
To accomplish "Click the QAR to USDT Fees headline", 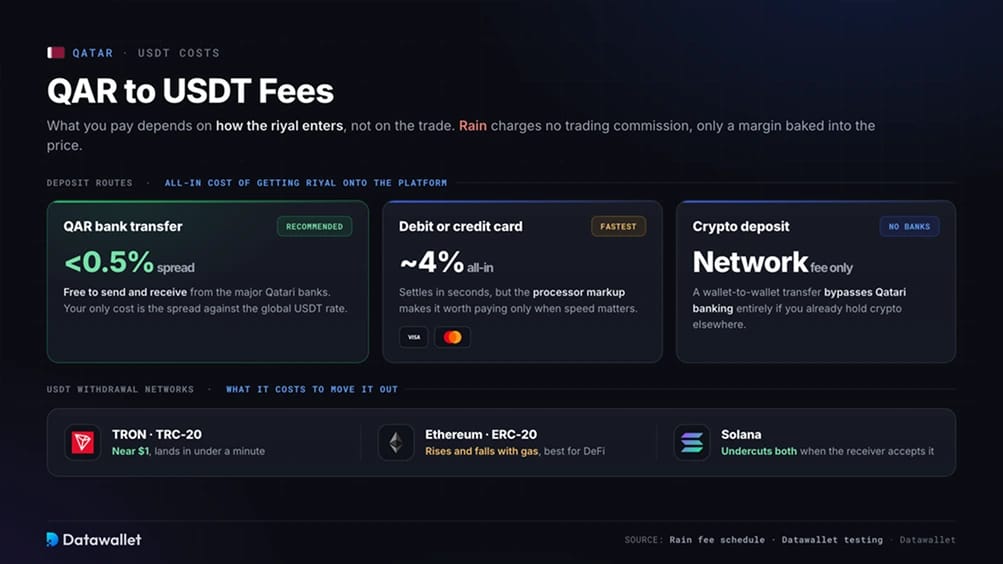I will [x=191, y=90].
